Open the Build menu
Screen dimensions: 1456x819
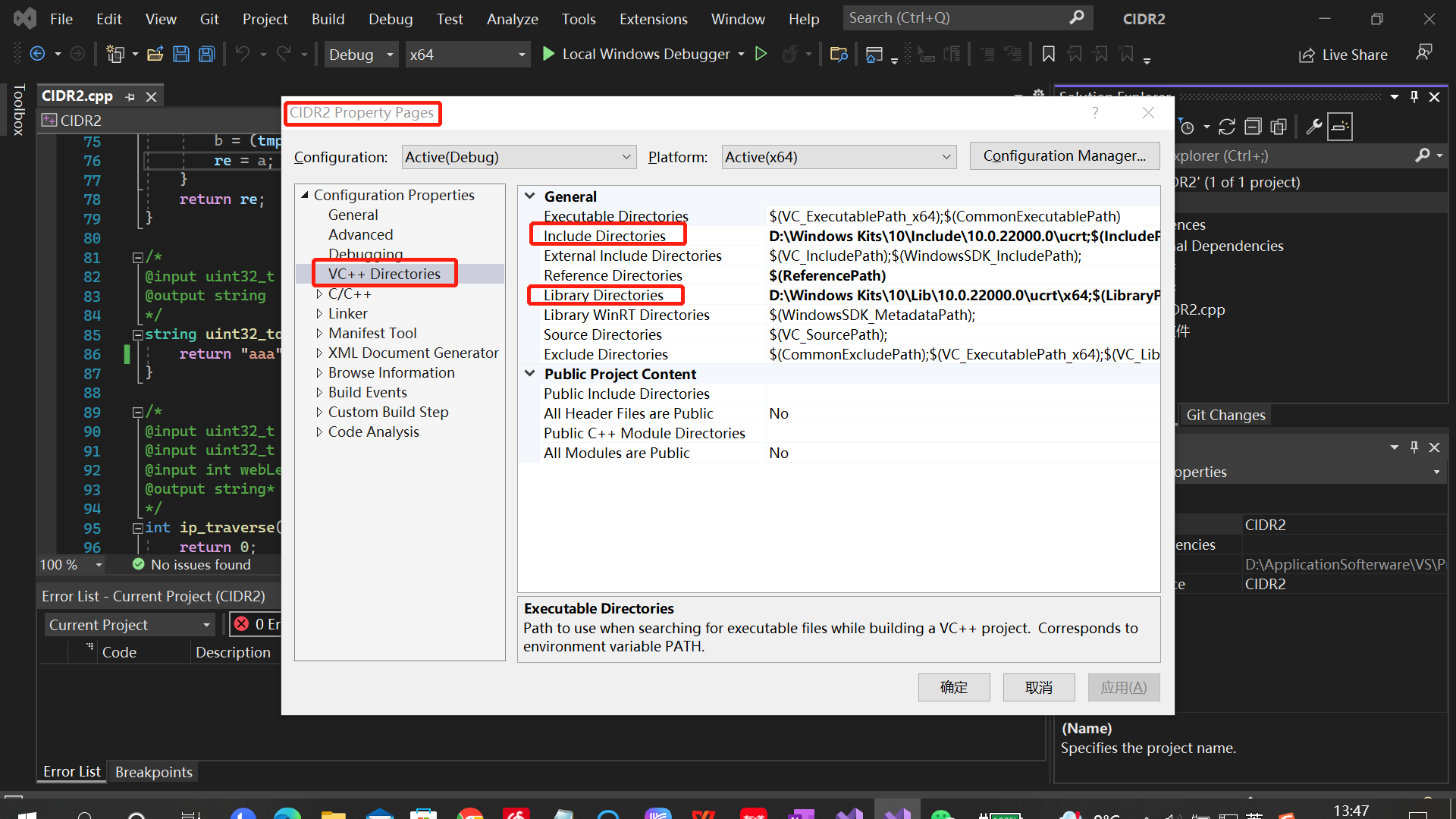coord(328,19)
